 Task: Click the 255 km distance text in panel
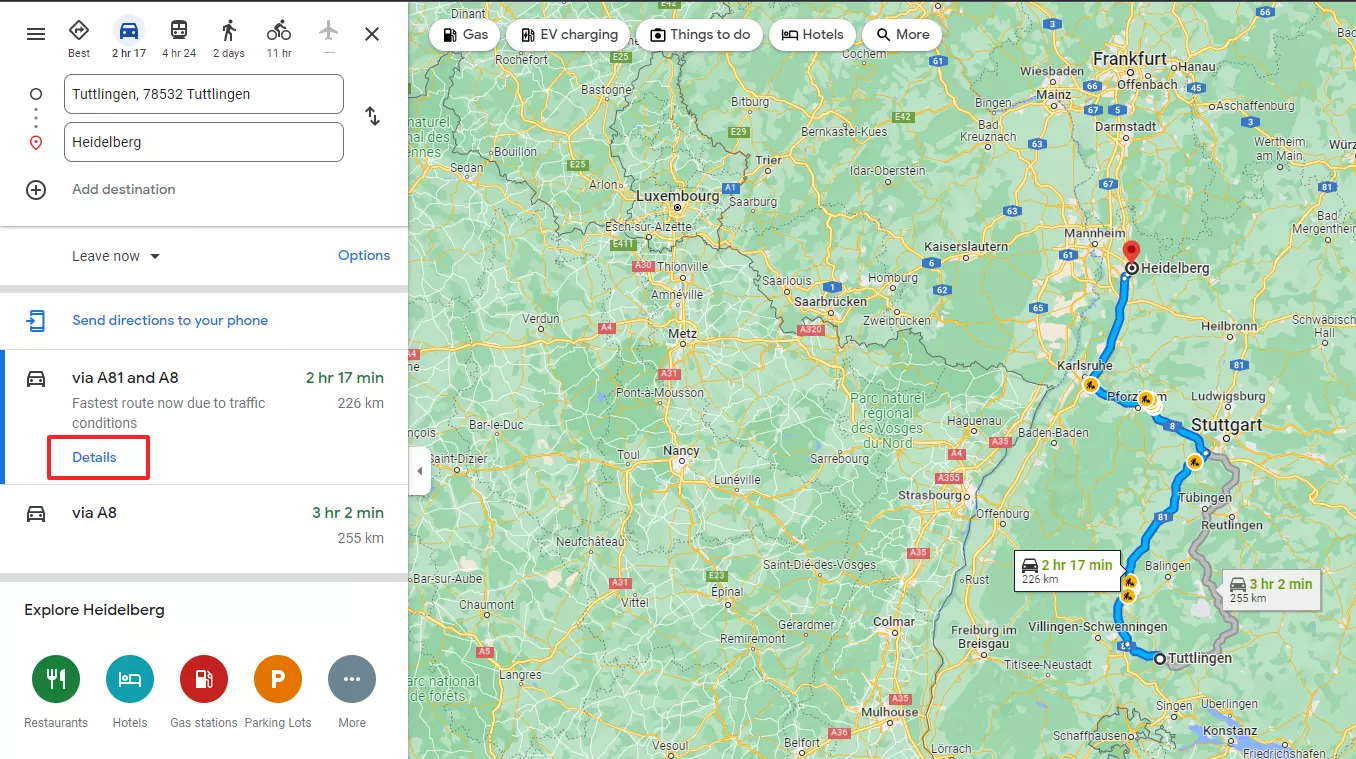click(x=361, y=538)
